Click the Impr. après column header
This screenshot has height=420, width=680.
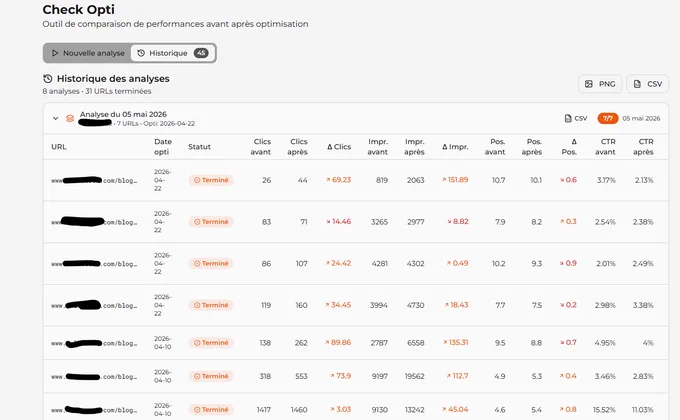(414, 147)
